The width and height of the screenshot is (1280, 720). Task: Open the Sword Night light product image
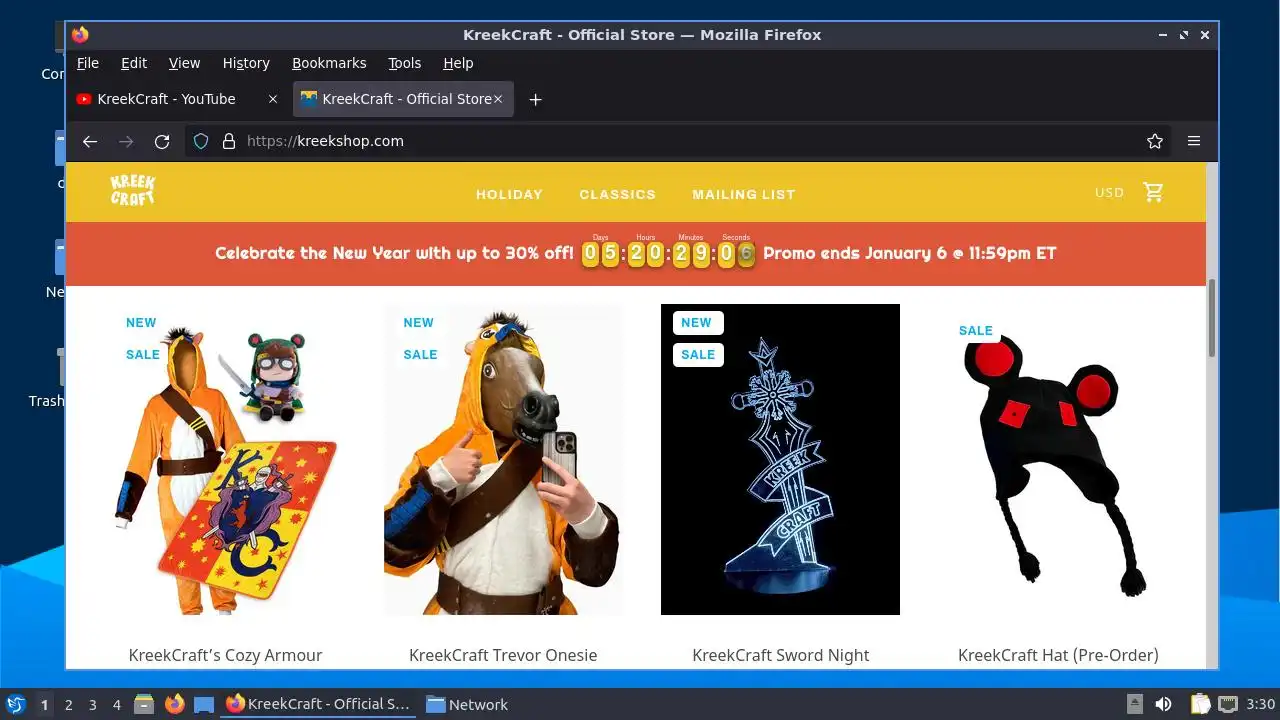(x=780, y=459)
